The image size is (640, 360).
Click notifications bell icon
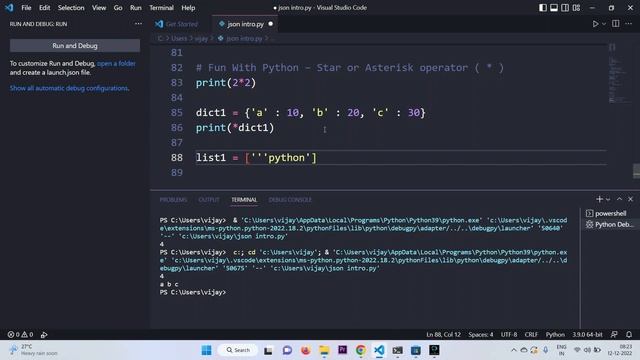629,334
